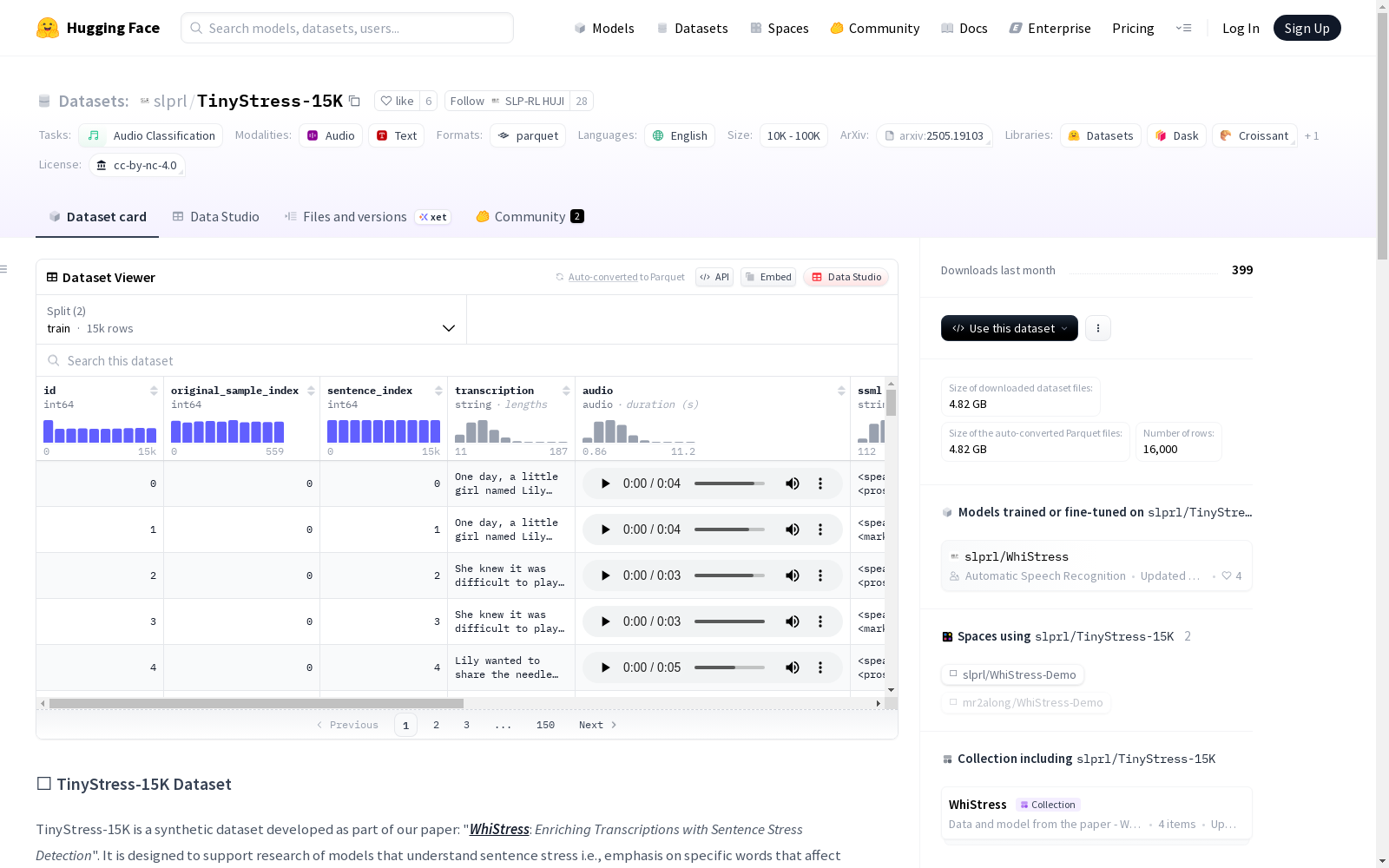
Task: Open audio options menu for row id 3
Action: point(820,621)
